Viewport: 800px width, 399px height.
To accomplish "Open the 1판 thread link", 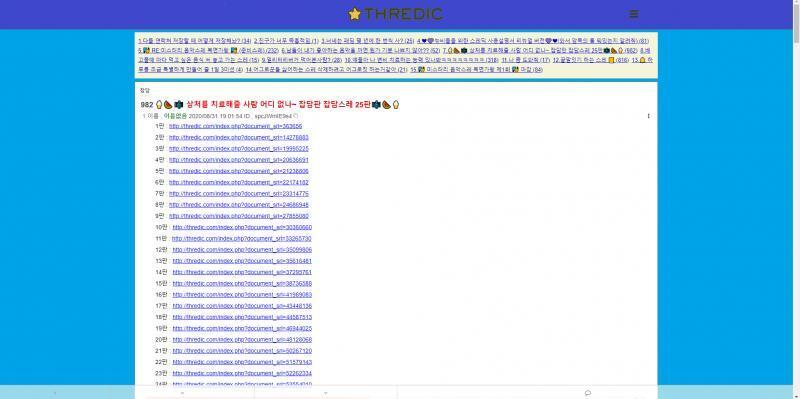I will tap(235, 127).
